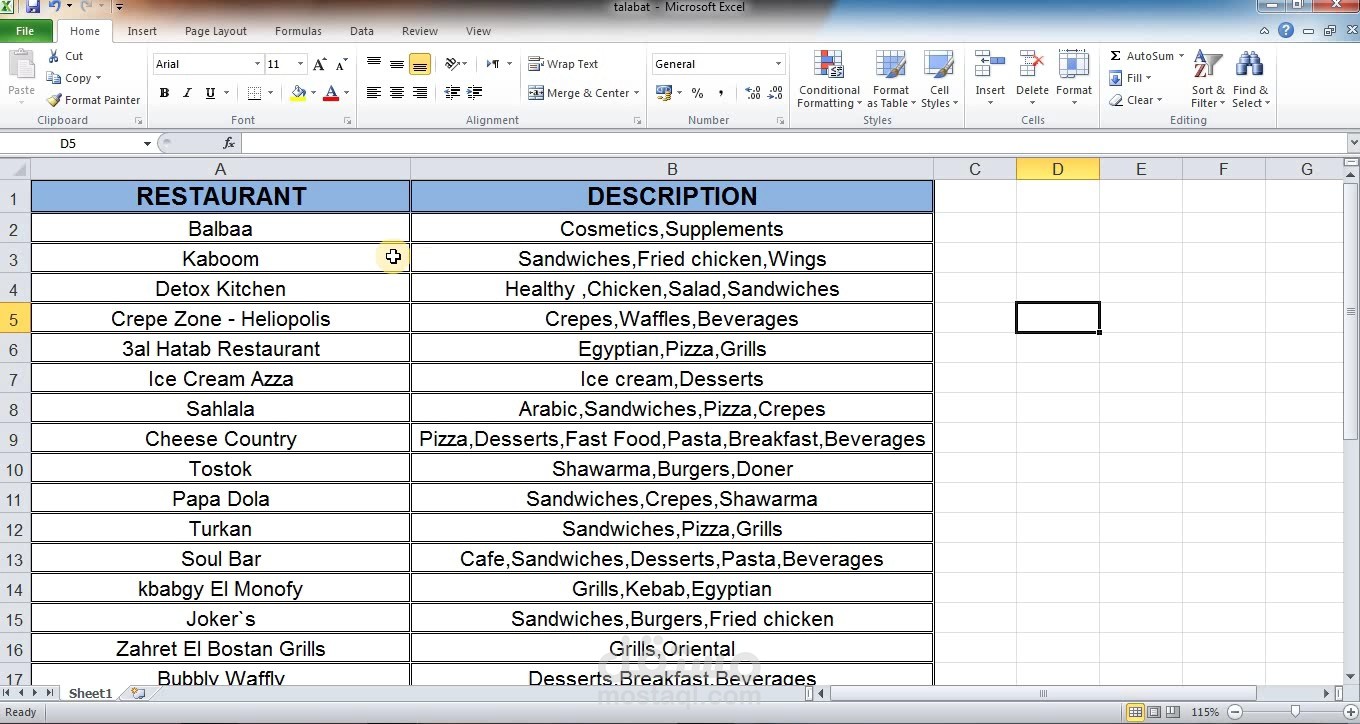The image size is (1360, 724).
Task: Click Accounting Number Format icon
Action: [663, 93]
